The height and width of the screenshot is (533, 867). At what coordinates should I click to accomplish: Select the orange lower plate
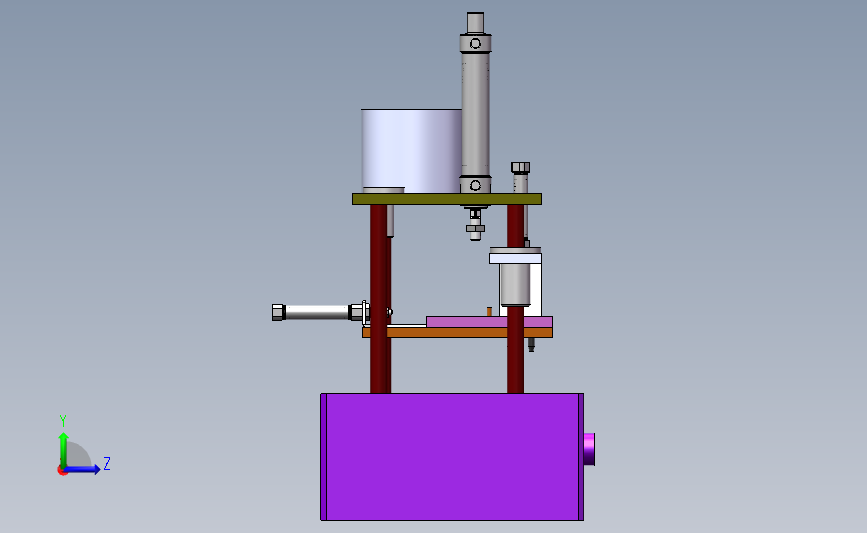pos(457,332)
